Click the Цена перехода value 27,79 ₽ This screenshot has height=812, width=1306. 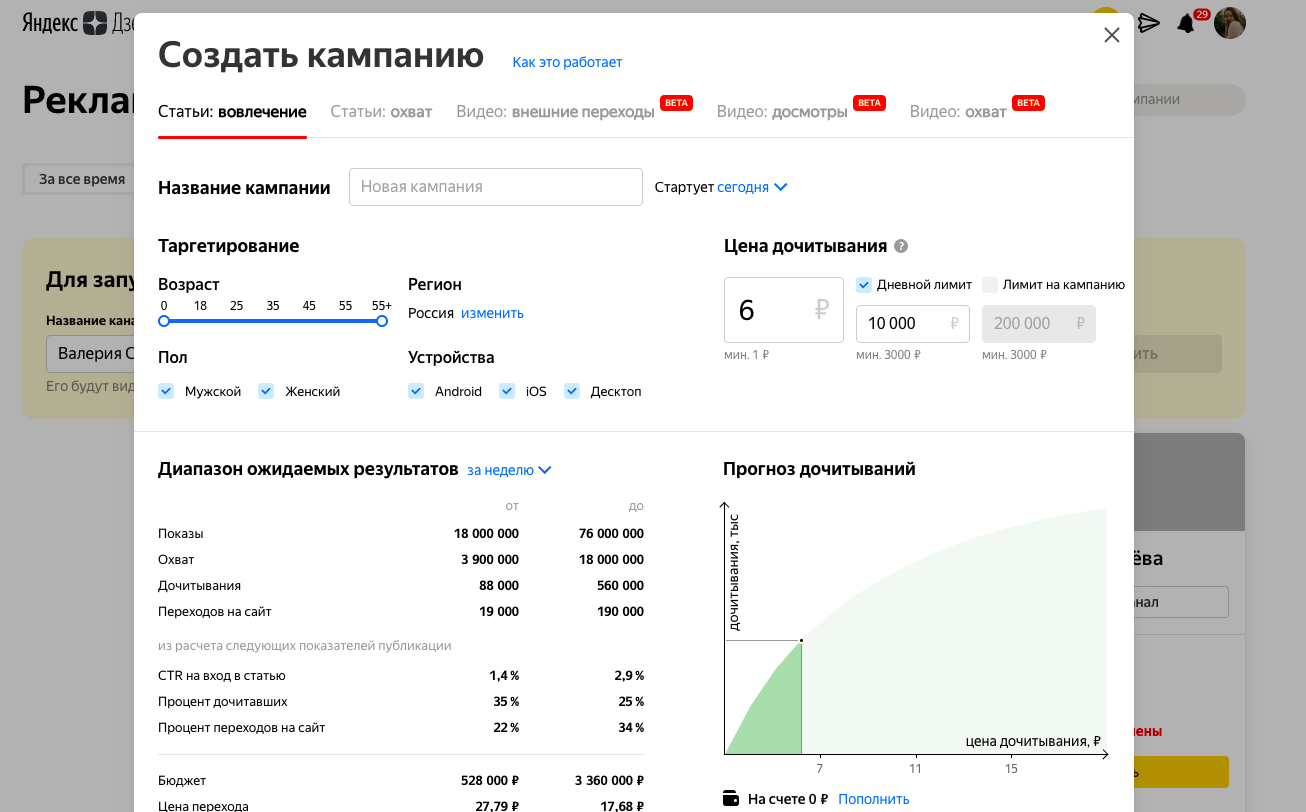tap(496, 806)
